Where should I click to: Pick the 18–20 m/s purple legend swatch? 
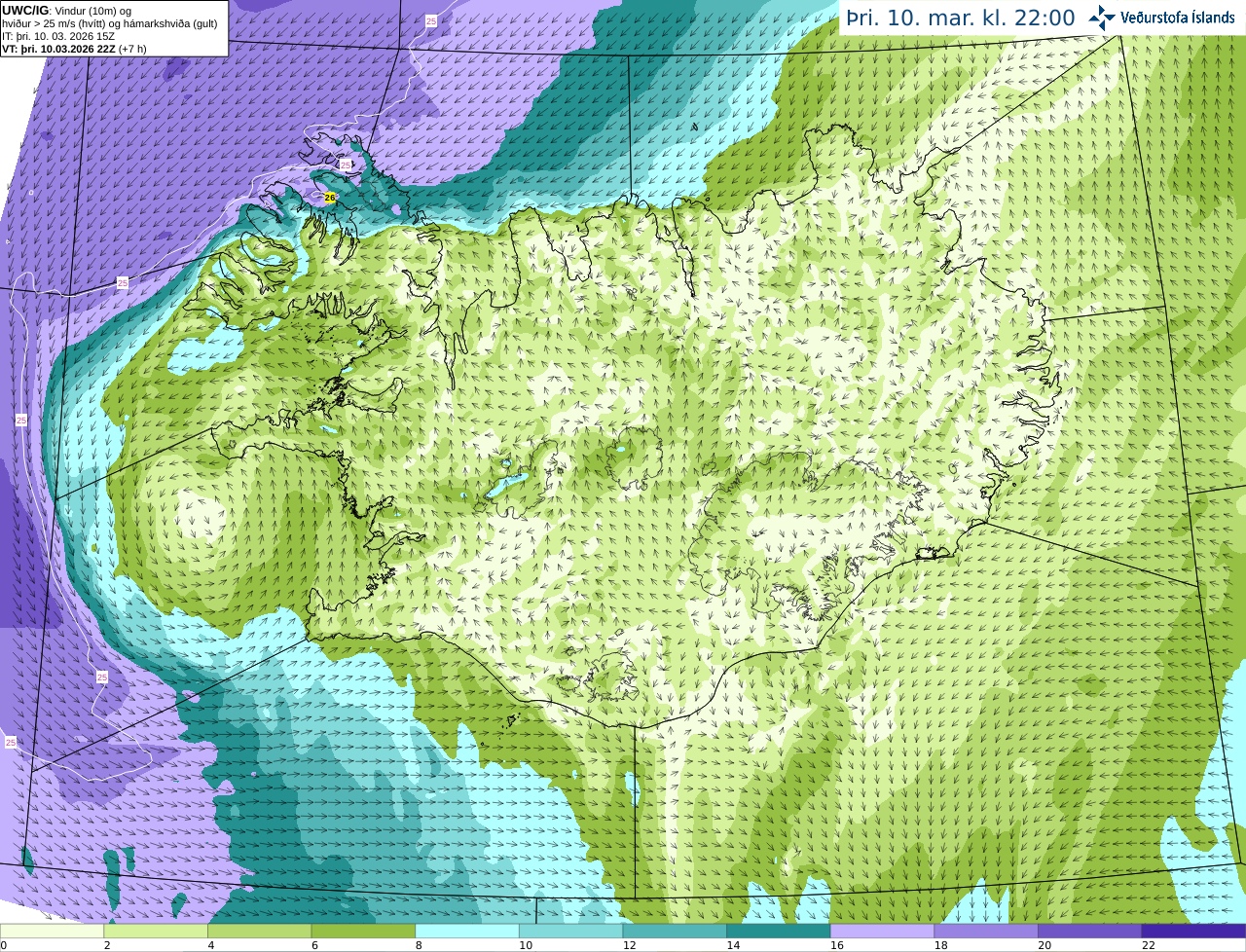986,932
